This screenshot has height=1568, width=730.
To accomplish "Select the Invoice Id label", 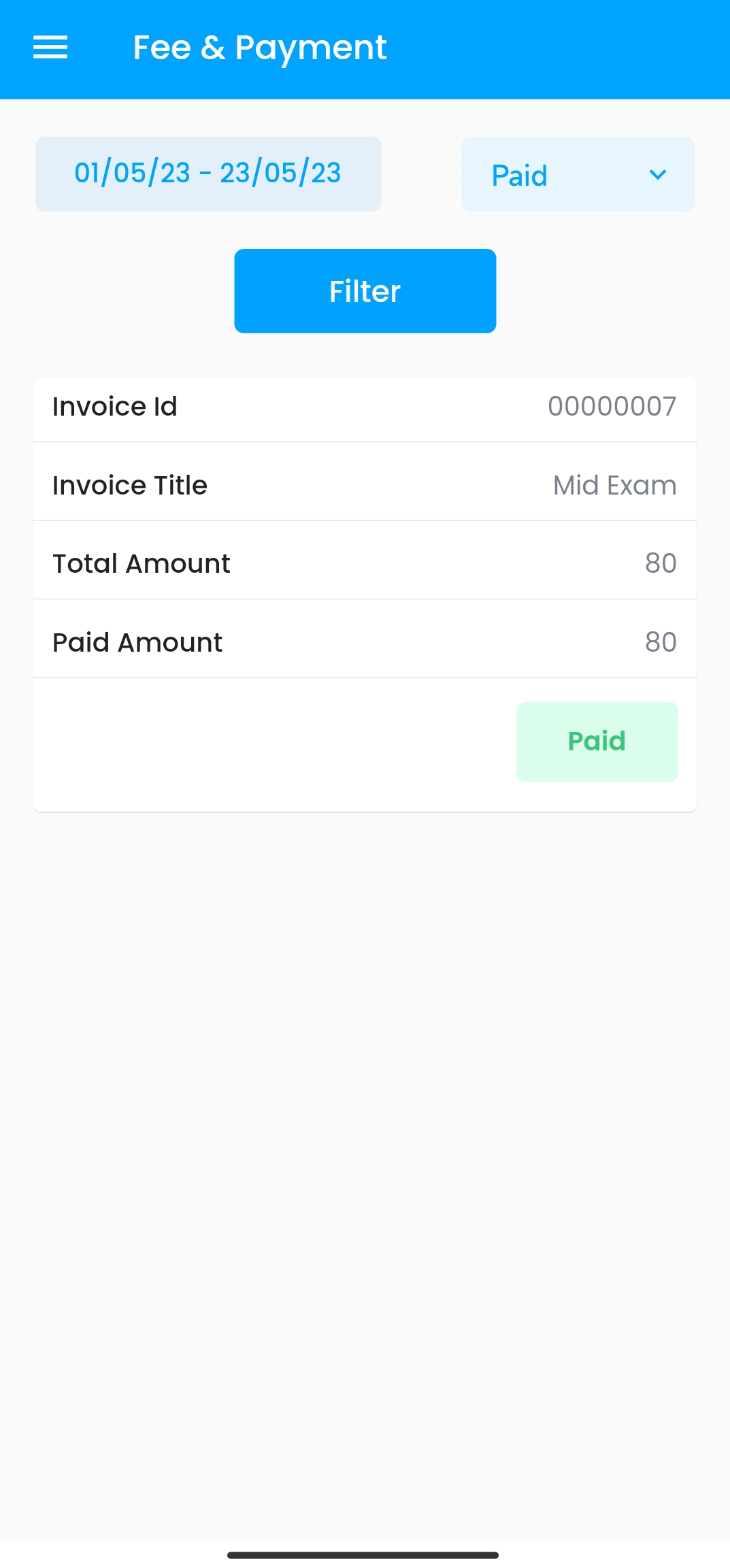I will [115, 407].
